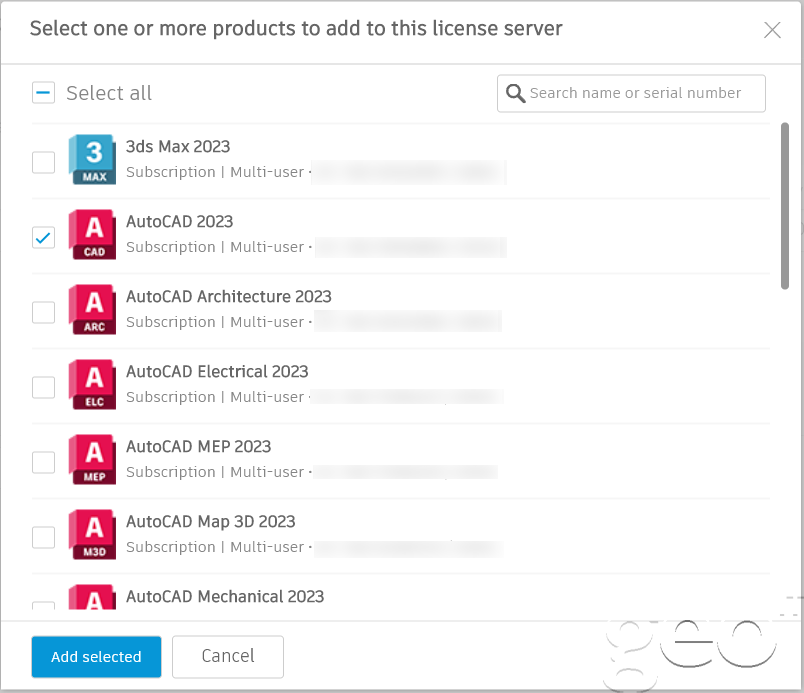This screenshot has width=804, height=693.
Task: Toggle the Select all checkbox
Action: [x=44, y=93]
